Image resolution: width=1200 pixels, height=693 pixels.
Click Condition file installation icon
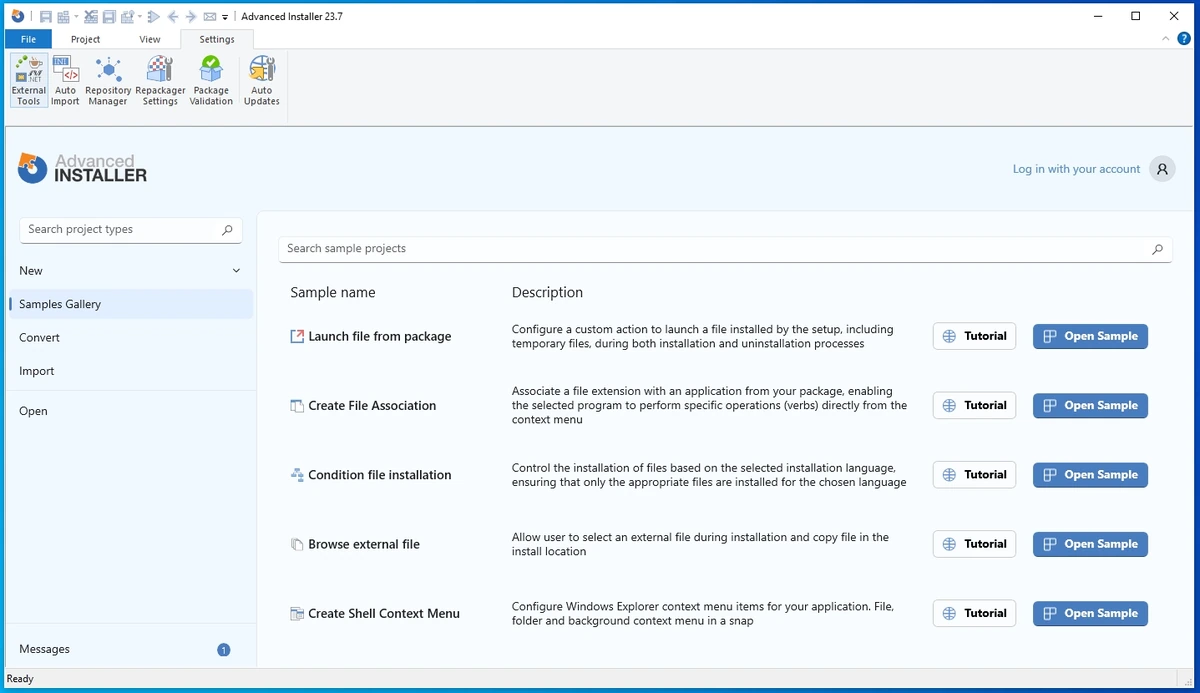297,475
